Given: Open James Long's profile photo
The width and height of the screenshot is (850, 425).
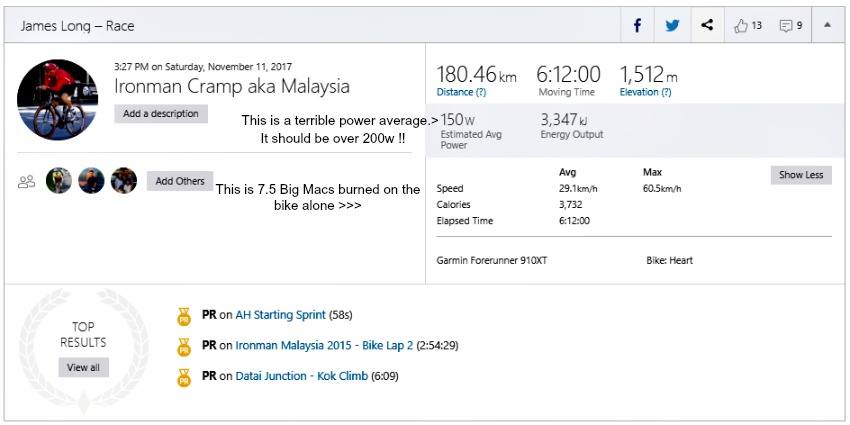Looking at the screenshot, I should tap(57, 100).
